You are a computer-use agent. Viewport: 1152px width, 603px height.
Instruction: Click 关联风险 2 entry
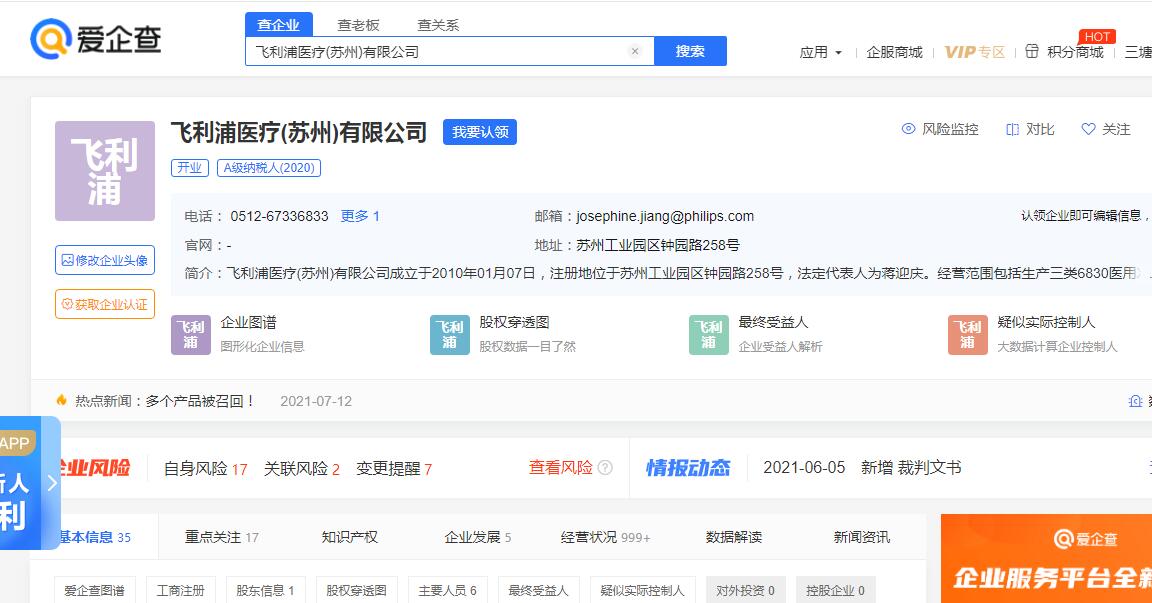[x=302, y=469]
